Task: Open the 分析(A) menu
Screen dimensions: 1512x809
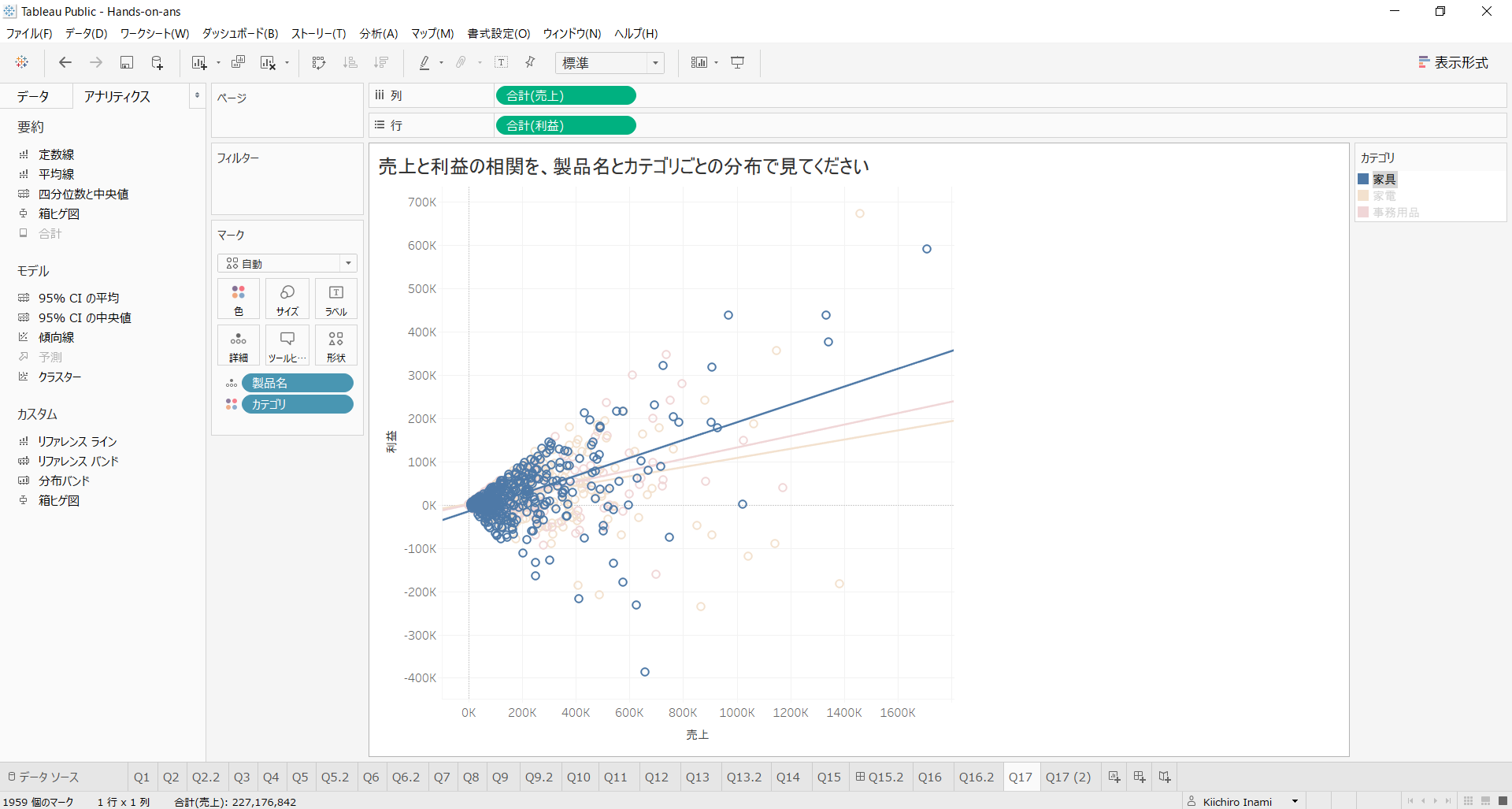Action: tap(379, 33)
